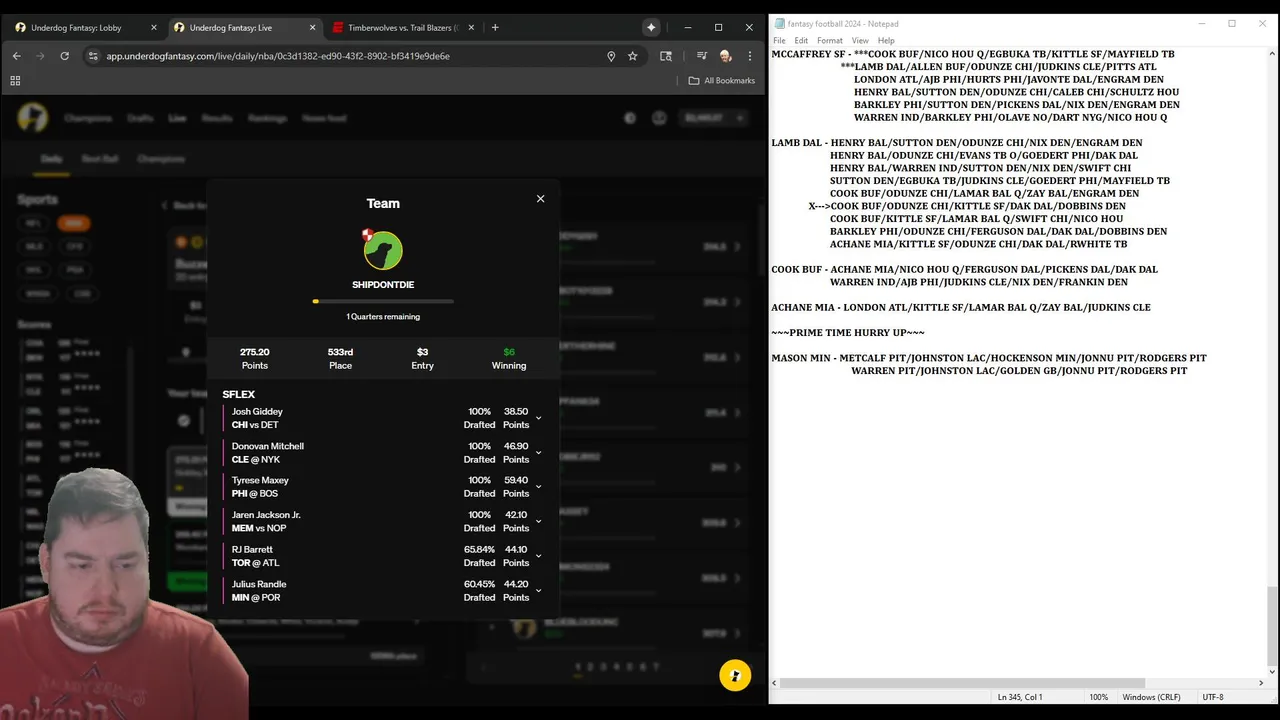The image size is (1280, 720).
Task: Click the $6 Winning amount
Action: 509,358
